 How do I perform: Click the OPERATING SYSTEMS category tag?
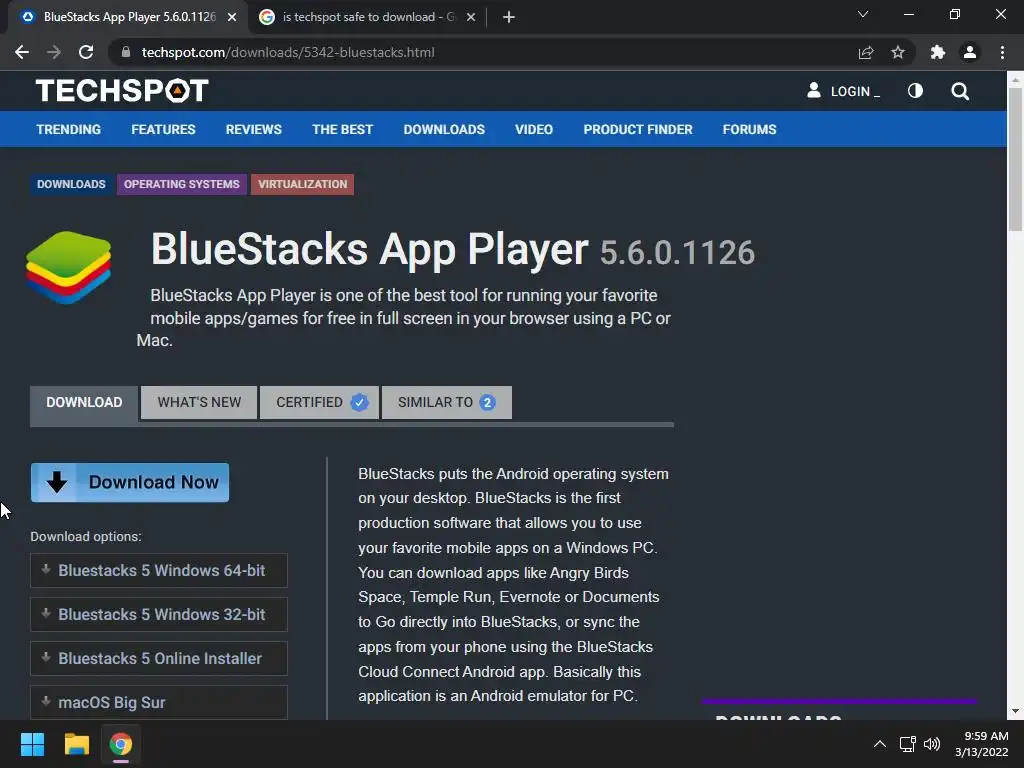coord(182,184)
